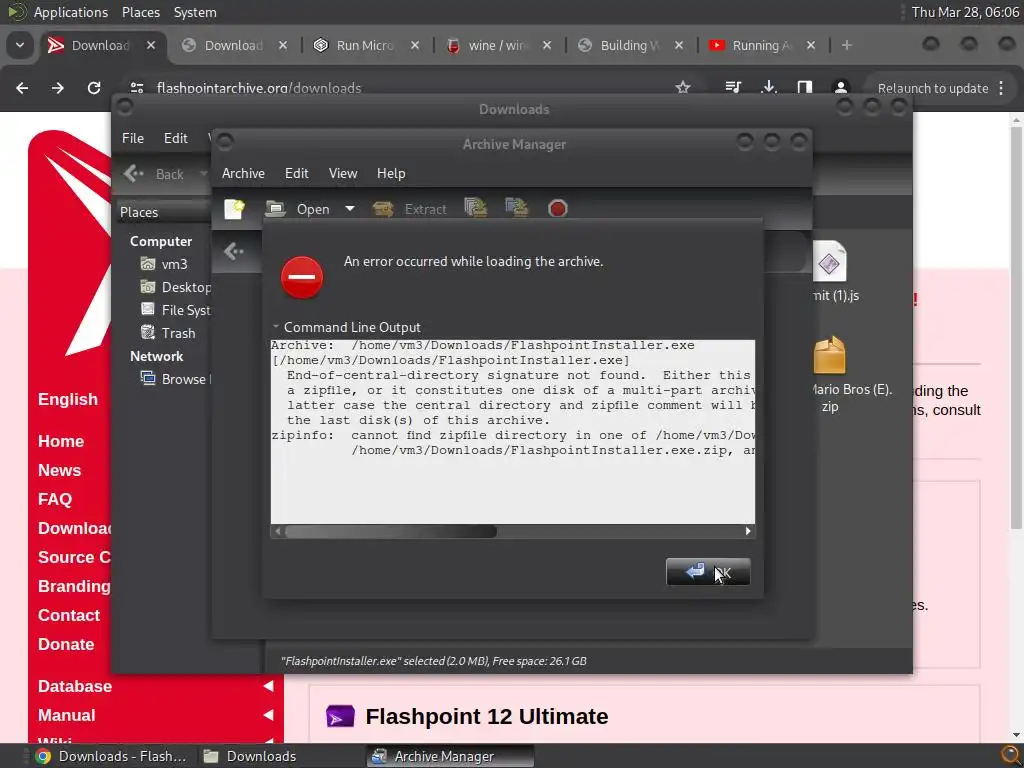Select File System in Places sidebar
Image resolution: width=1024 pixels, height=768 pixels.
(176, 310)
